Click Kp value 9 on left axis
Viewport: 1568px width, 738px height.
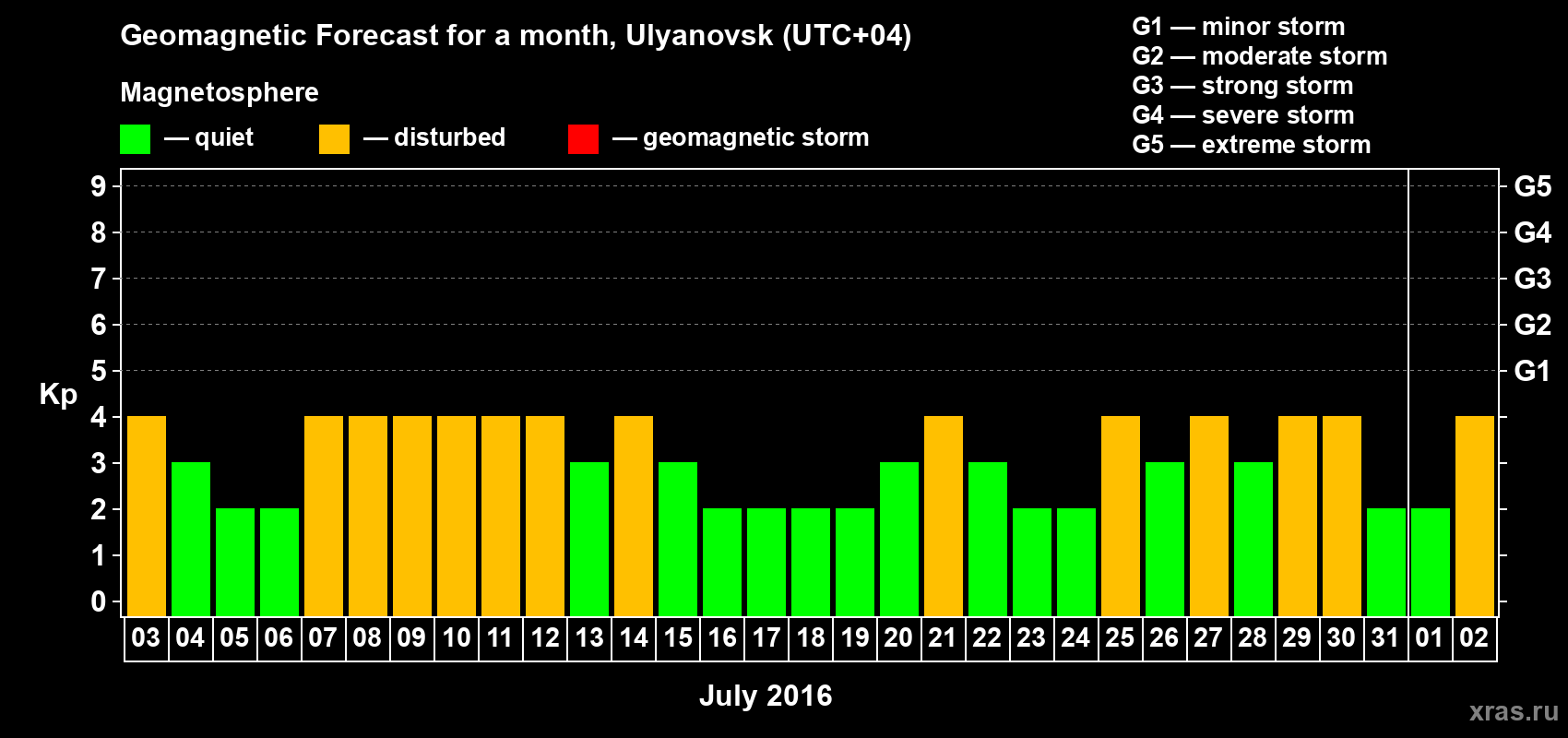click(x=99, y=186)
